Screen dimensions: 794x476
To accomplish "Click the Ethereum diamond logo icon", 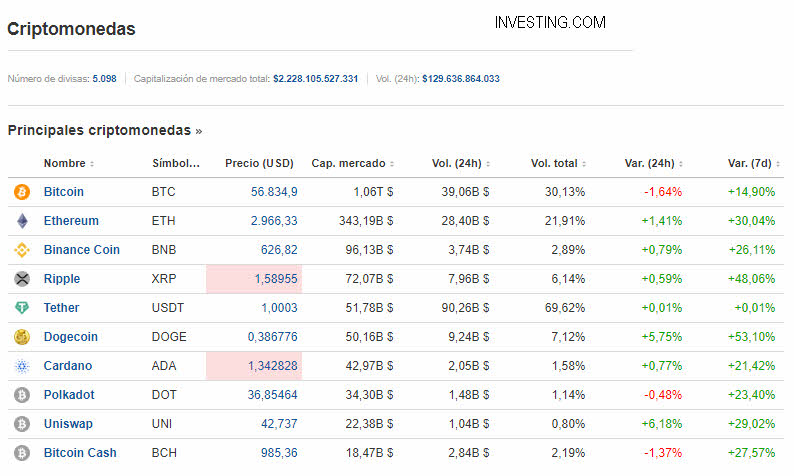I will tap(22, 221).
